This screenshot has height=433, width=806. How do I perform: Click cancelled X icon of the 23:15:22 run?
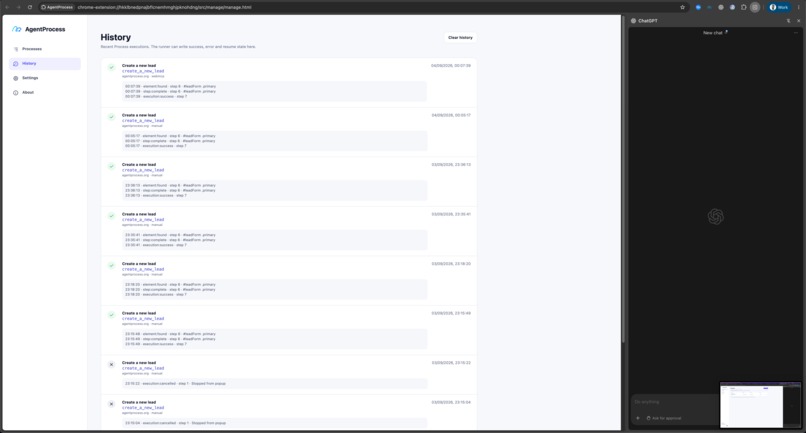click(x=111, y=365)
